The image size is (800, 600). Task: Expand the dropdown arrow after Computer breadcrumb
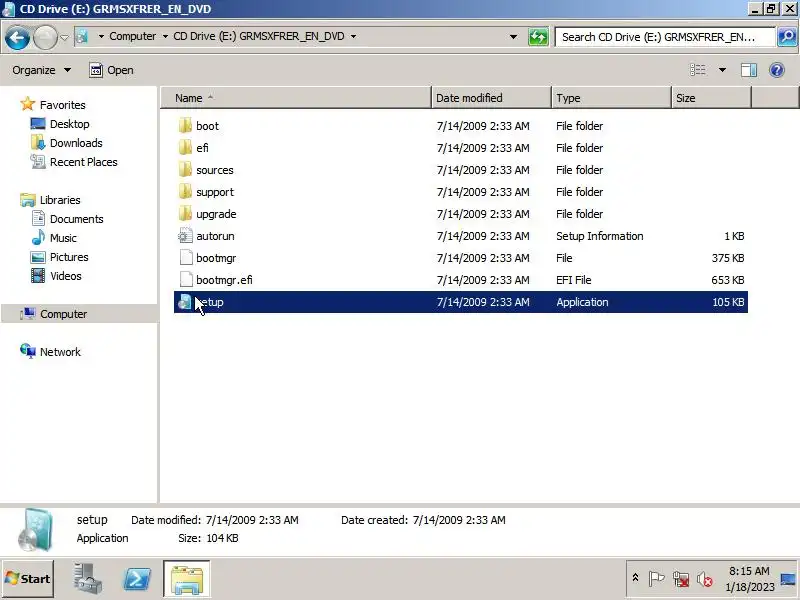165,36
